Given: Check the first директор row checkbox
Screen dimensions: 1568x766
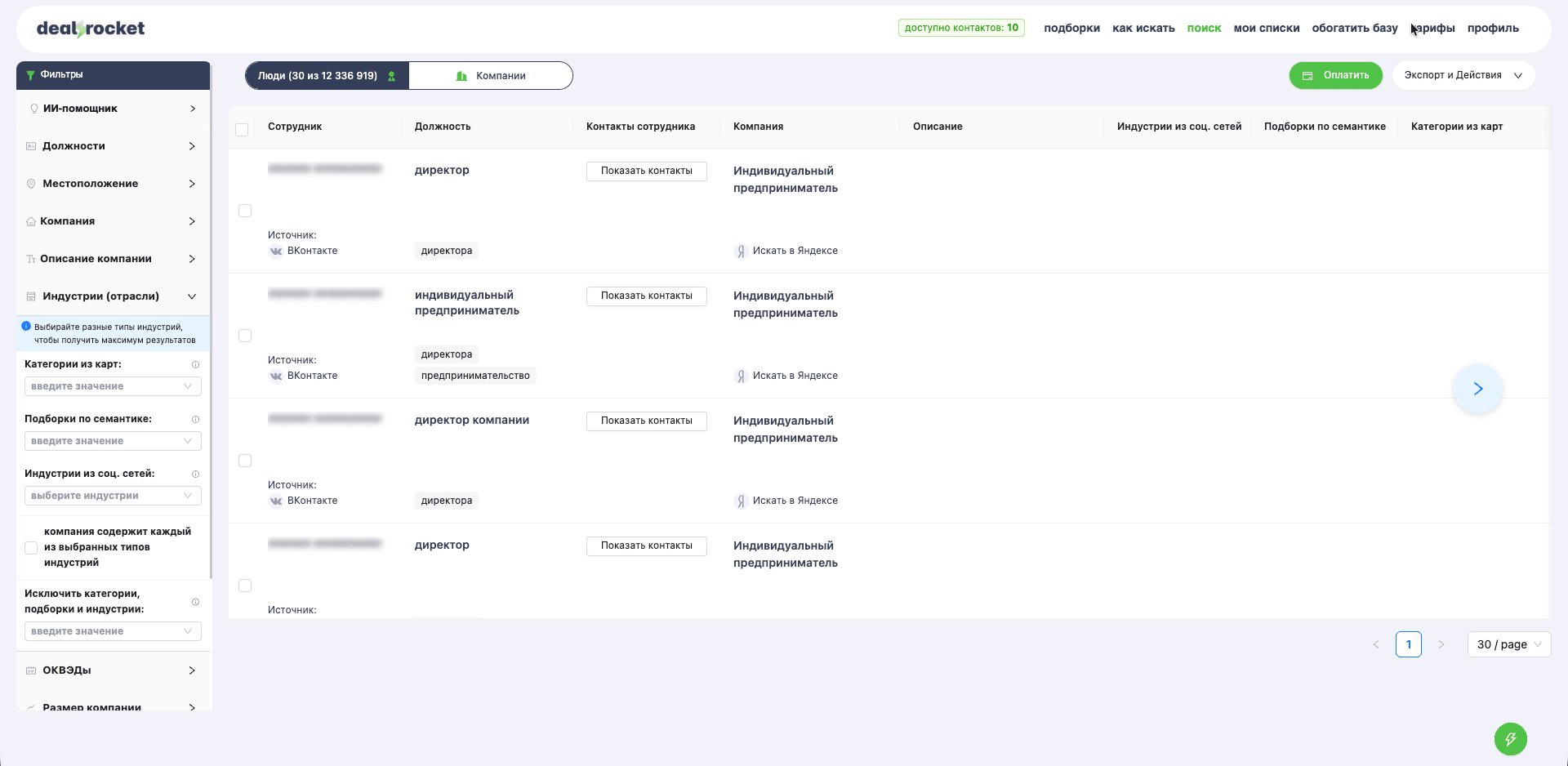Looking at the screenshot, I should tap(245, 211).
